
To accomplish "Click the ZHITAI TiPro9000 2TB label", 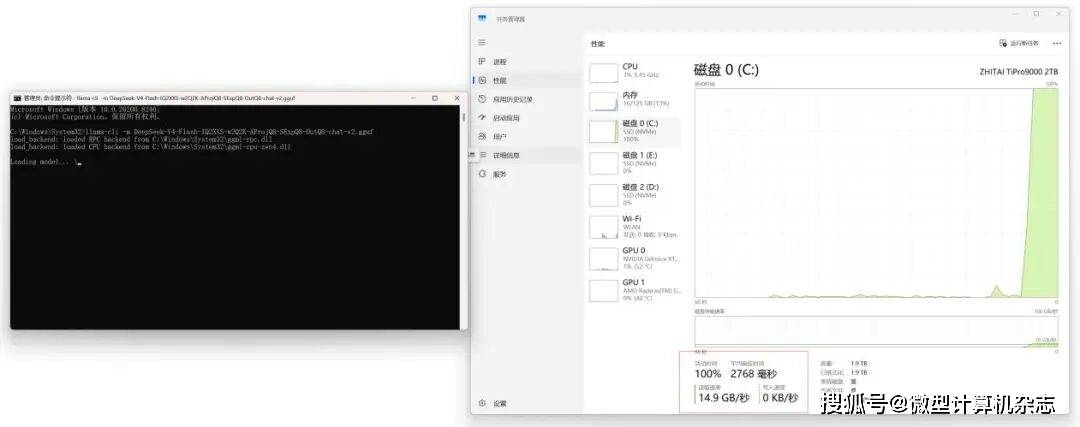I will point(1018,72).
